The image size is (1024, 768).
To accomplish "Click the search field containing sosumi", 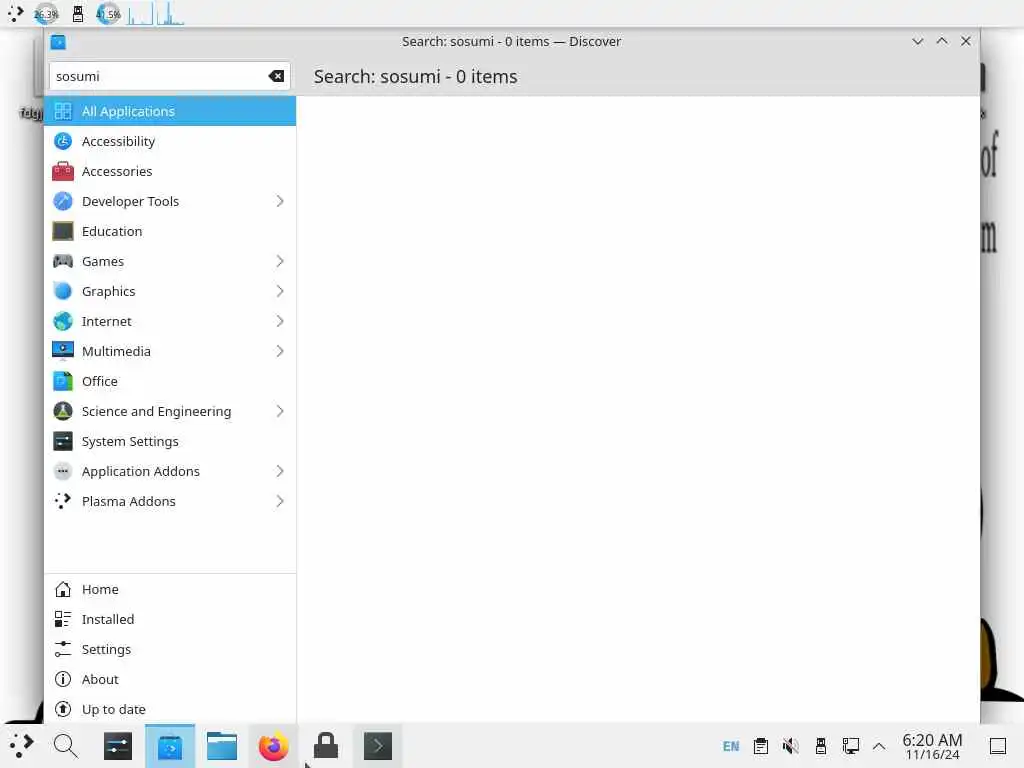I will click(x=170, y=76).
